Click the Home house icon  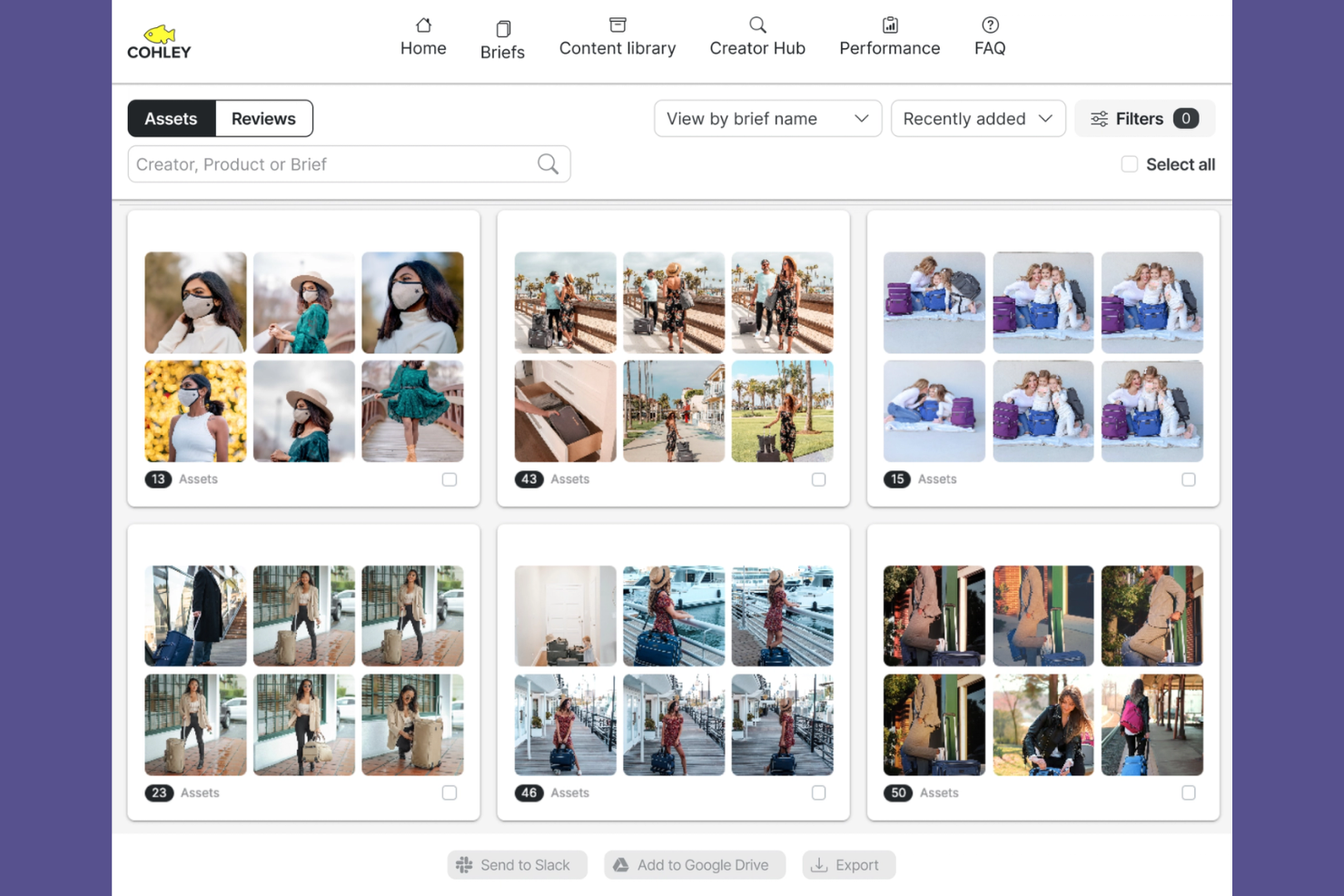coord(423,25)
